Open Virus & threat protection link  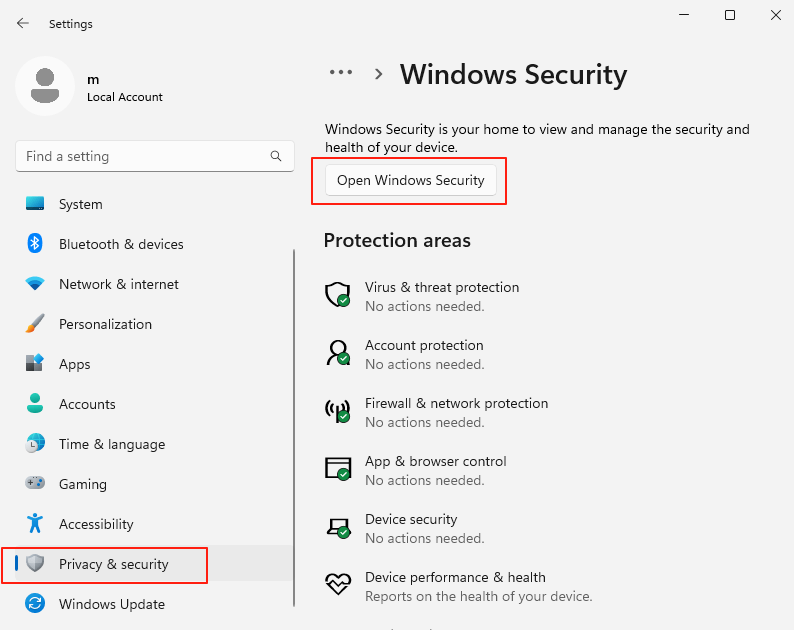pos(441,287)
